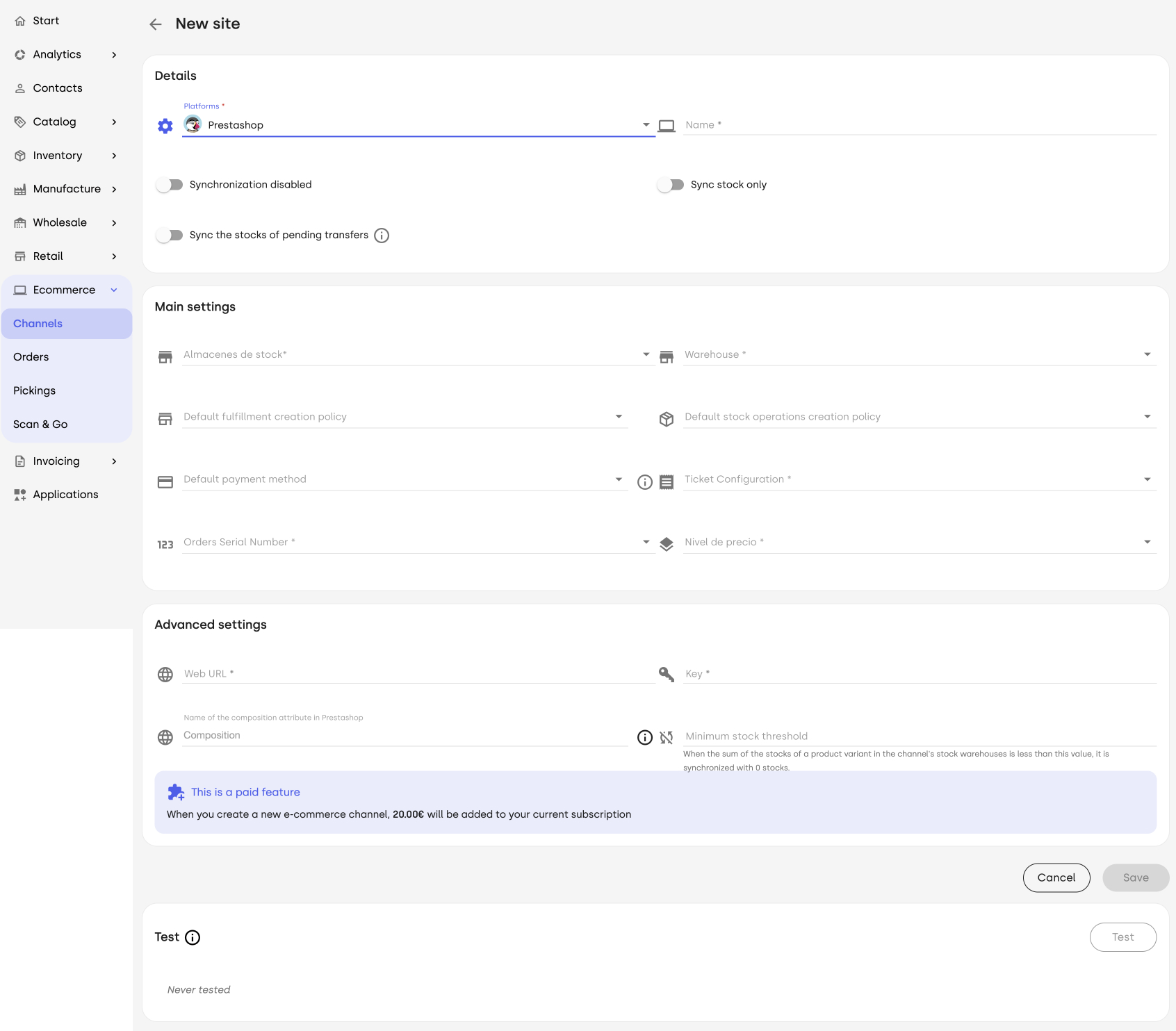Click the Cancel button
The height and width of the screenshot is (1031, 1176).
[x=1056, y=877]
